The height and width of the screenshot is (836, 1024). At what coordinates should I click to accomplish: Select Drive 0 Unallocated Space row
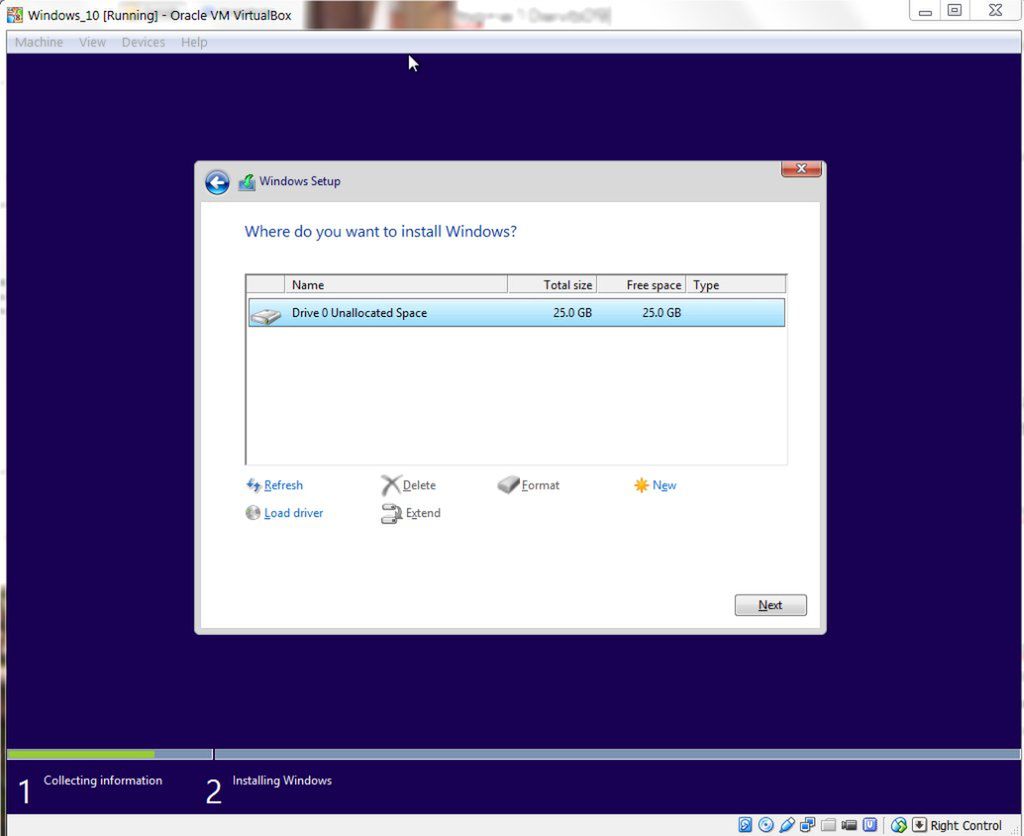[517, 313]
